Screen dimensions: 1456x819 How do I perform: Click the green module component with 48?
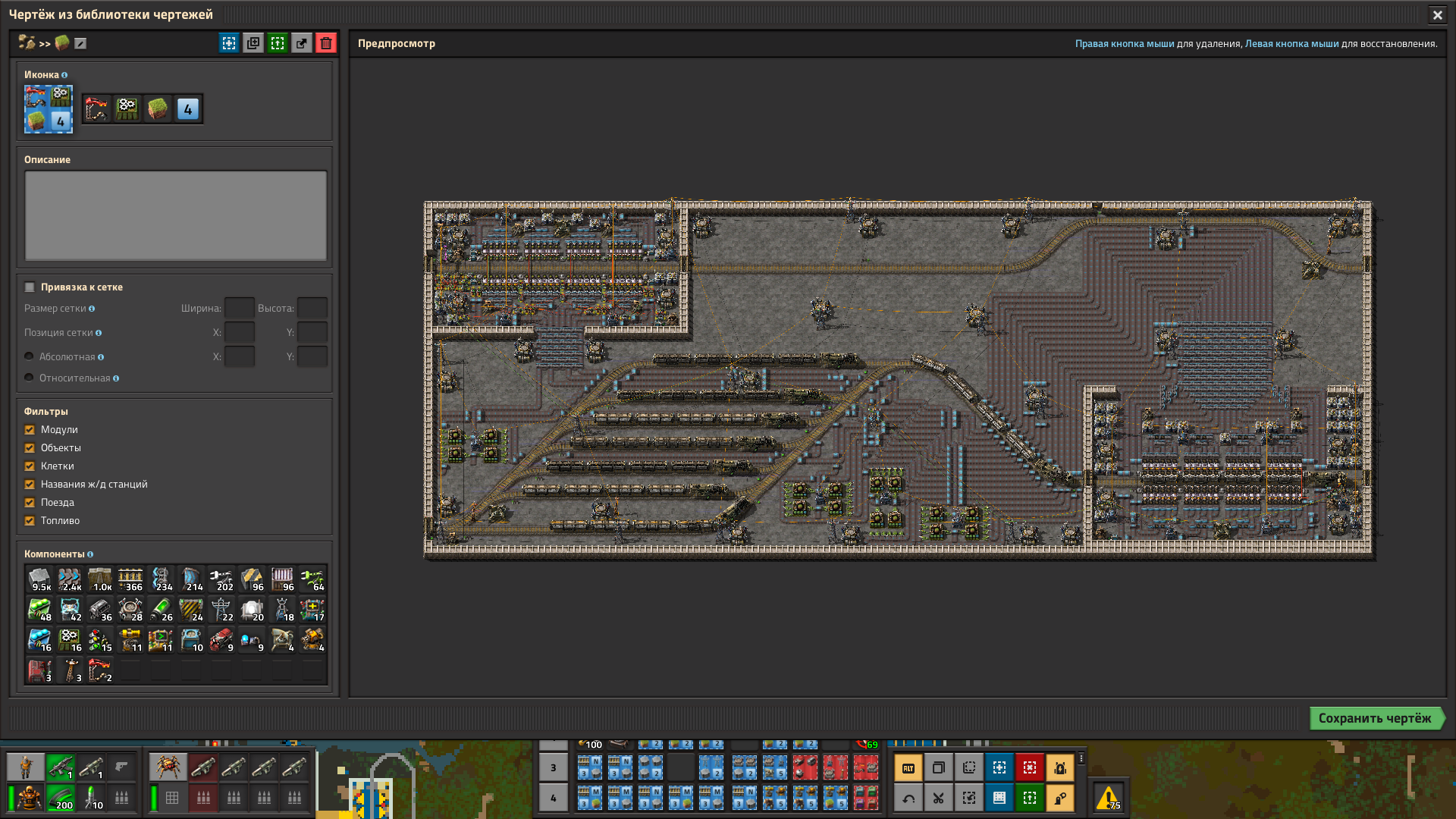pos(39,610)
